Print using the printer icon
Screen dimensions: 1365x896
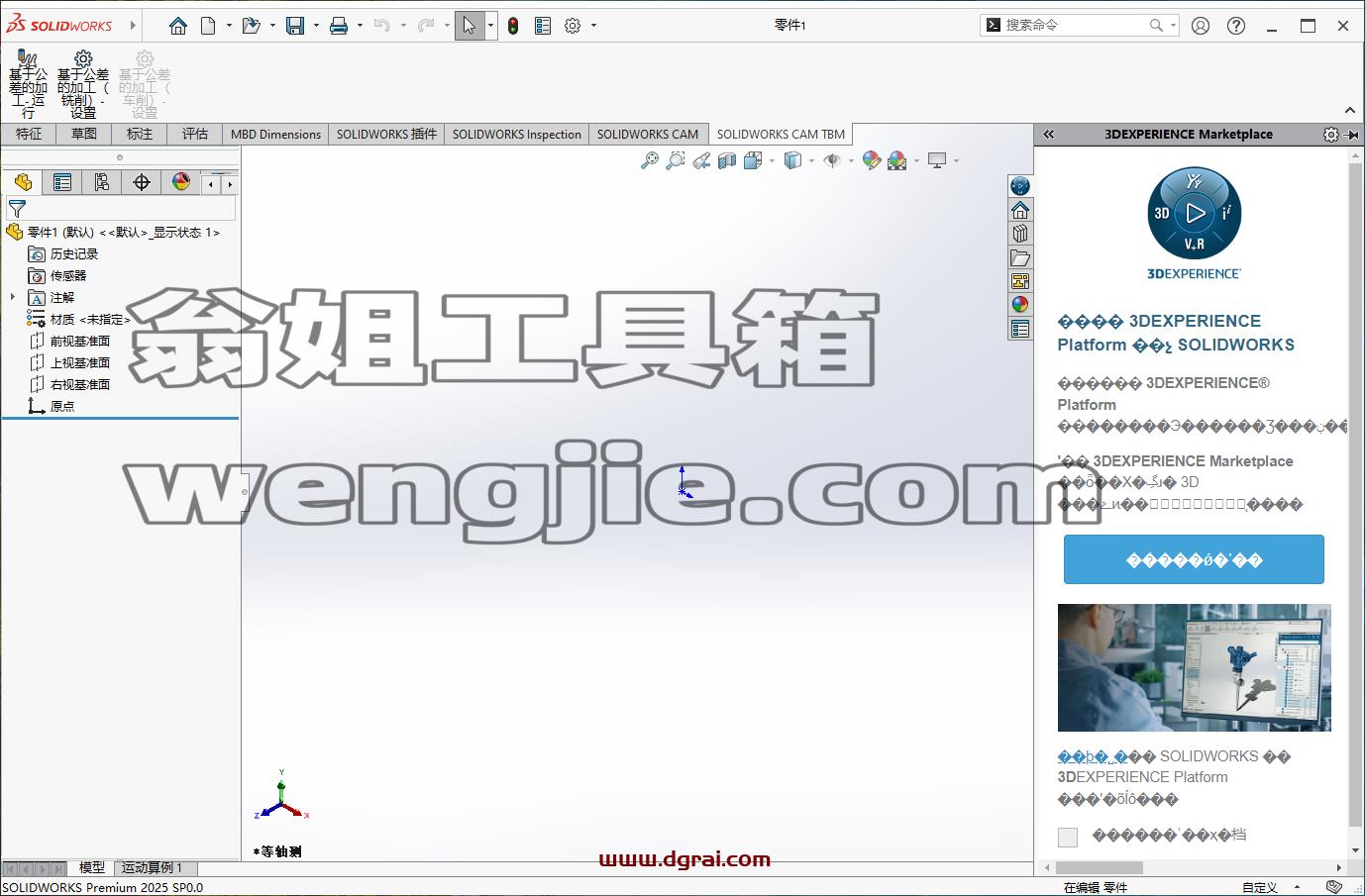click(339, 26)
